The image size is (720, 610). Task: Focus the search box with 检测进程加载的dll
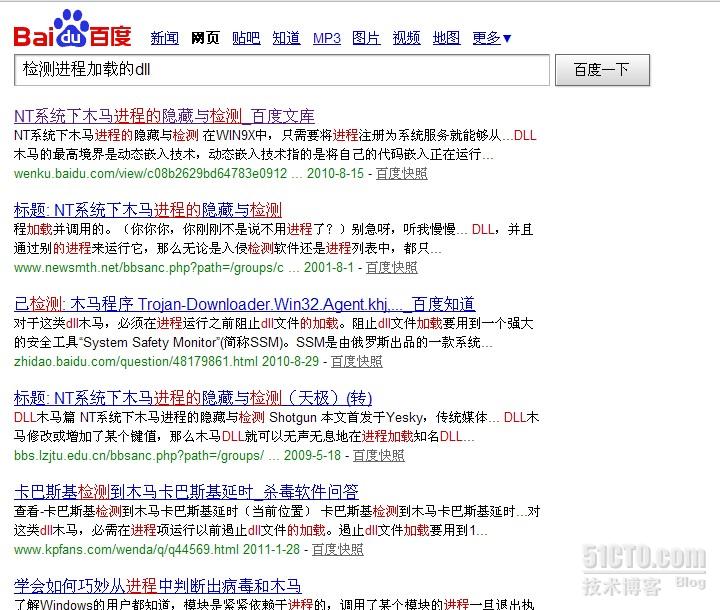click(282, 70)
